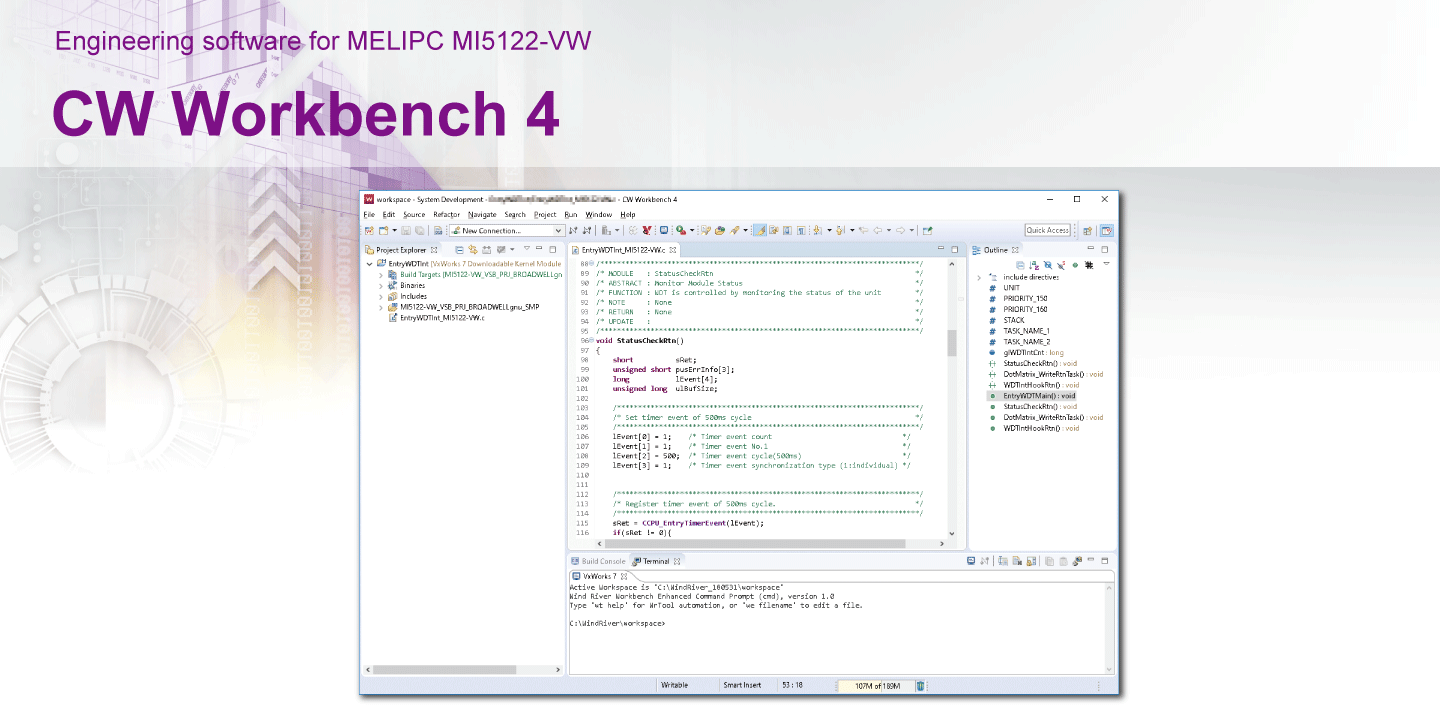Toggle Show Whitespace Characters pilcrow icon
This screenshot has width=1440, height=720.
pyautogui.click(x=801, y=230)
